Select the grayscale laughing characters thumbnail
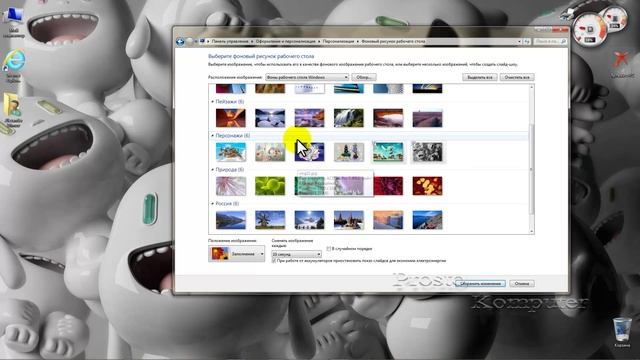 point(427,152)
